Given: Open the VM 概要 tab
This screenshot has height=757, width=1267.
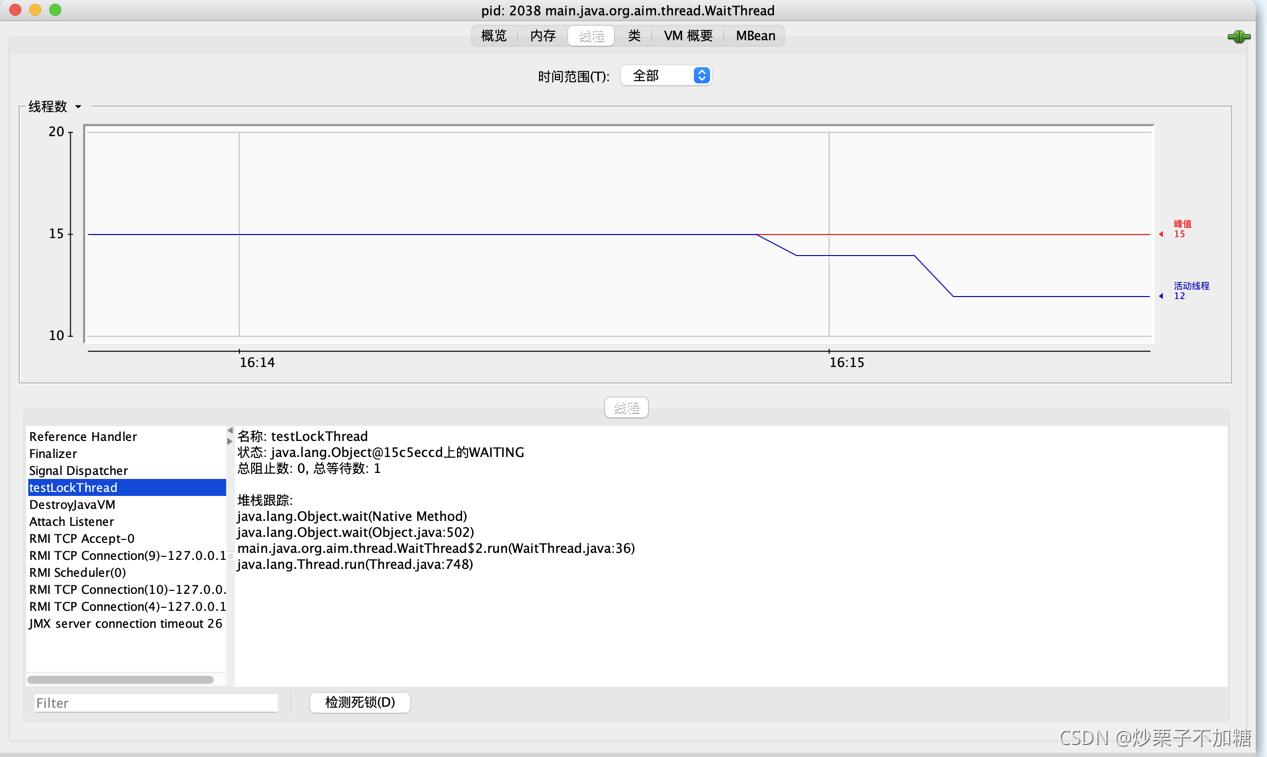Looking at the screenshot, I should 688,36.
